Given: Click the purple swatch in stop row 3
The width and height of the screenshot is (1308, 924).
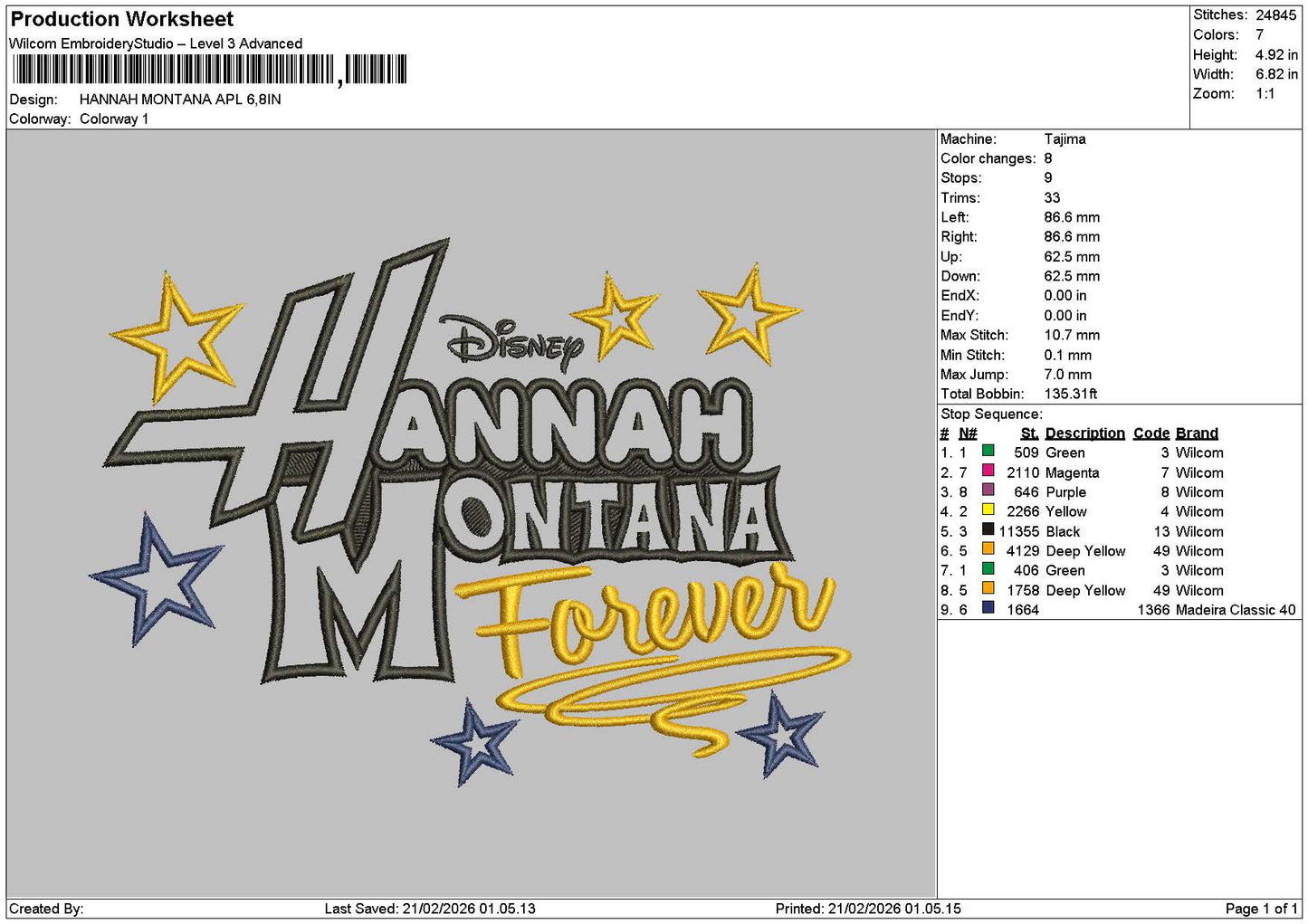Looking at the screenshot, I should click(x=988, y=491).
